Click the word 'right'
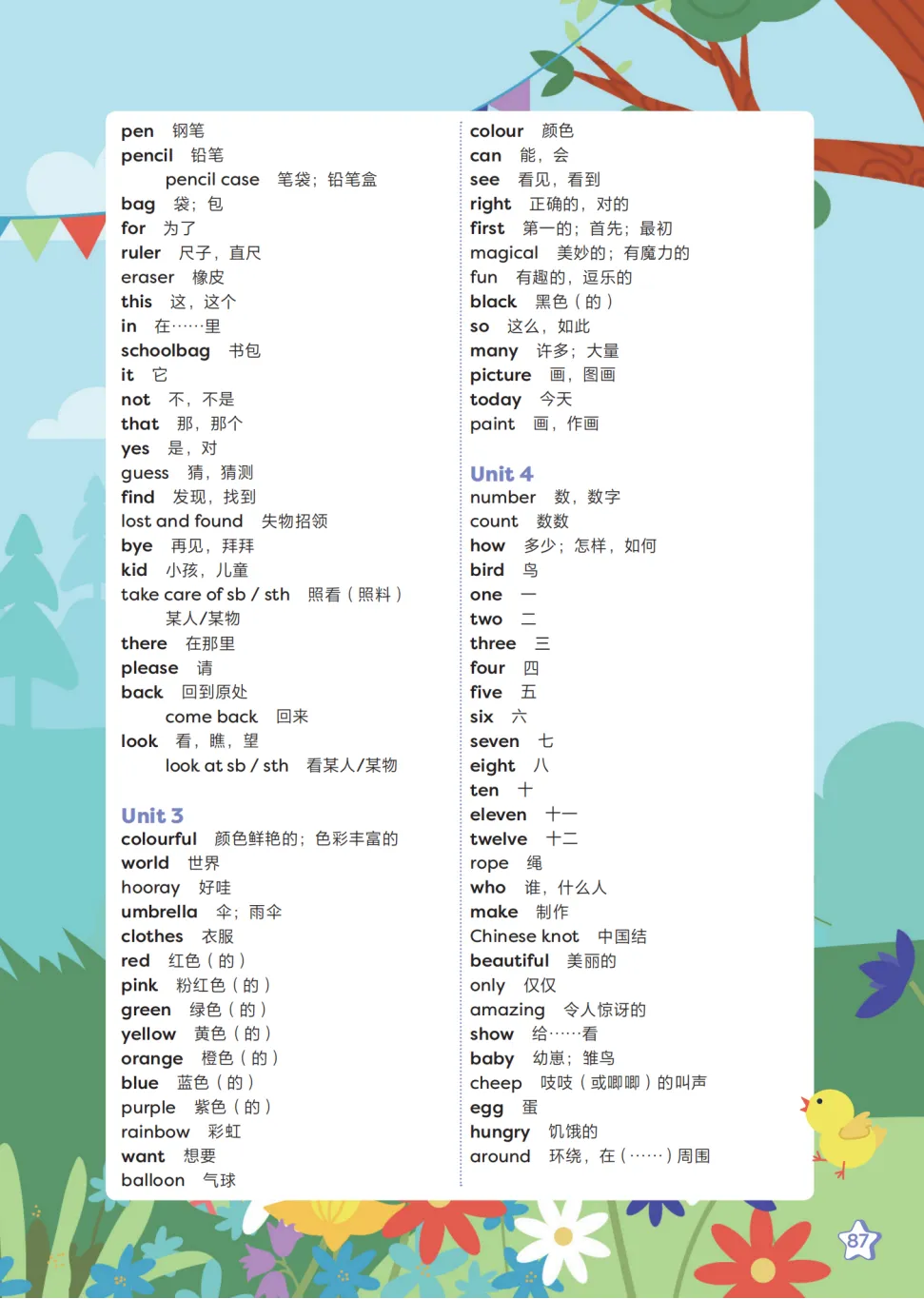Screen dimensions: 924x1299 (490, 205)
